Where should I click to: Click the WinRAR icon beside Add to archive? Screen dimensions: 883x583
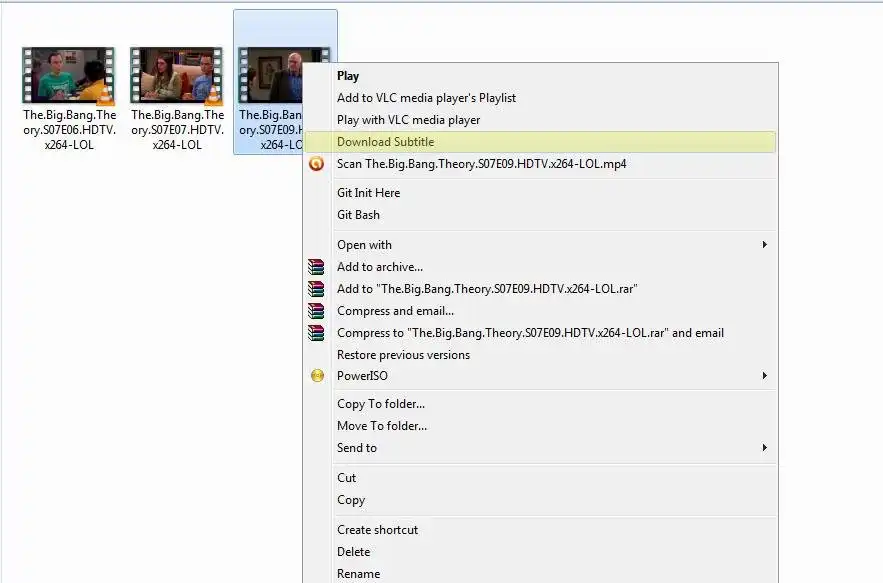pyautogui.click(x=316, y=267)
